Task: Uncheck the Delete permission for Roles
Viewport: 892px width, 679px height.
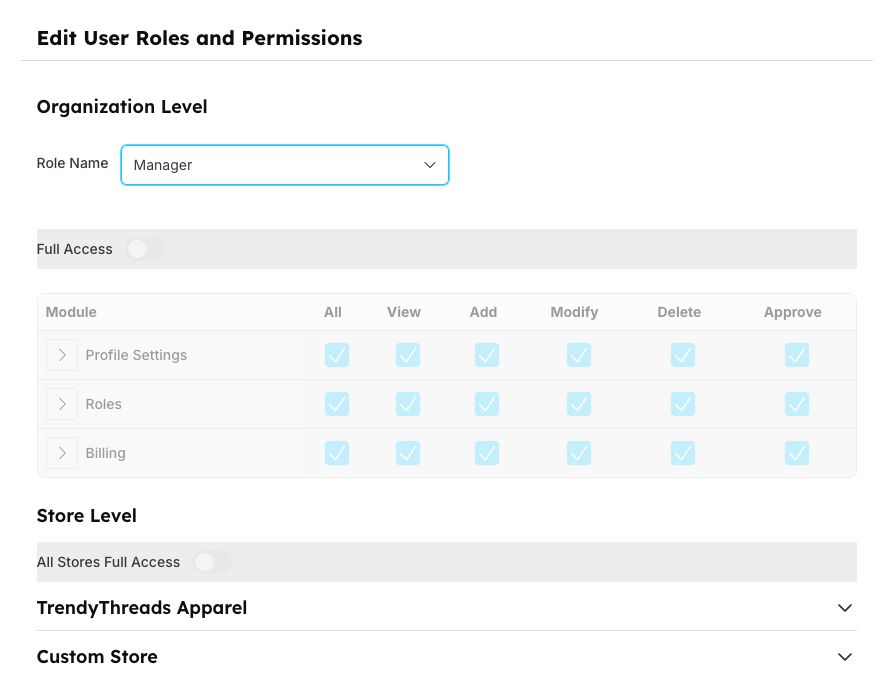Action: [x=682, y=404]
